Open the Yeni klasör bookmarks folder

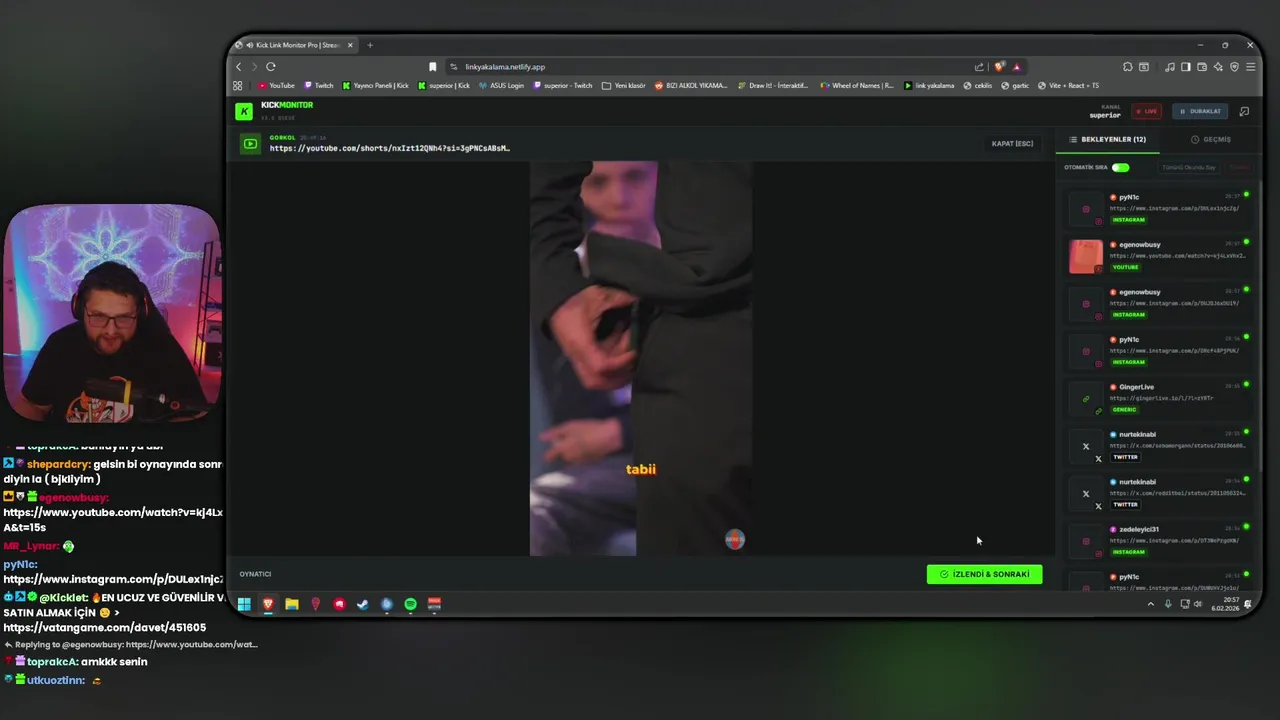(624, 86)
